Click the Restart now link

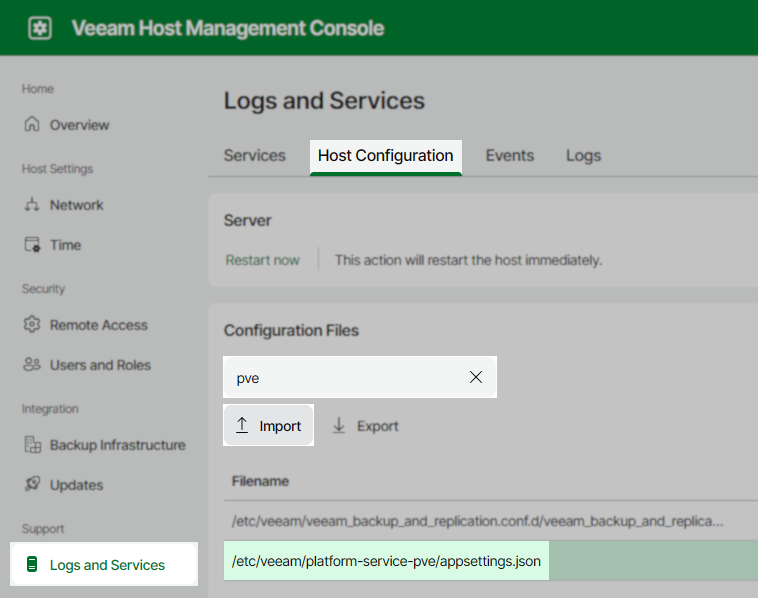(262, 260)
